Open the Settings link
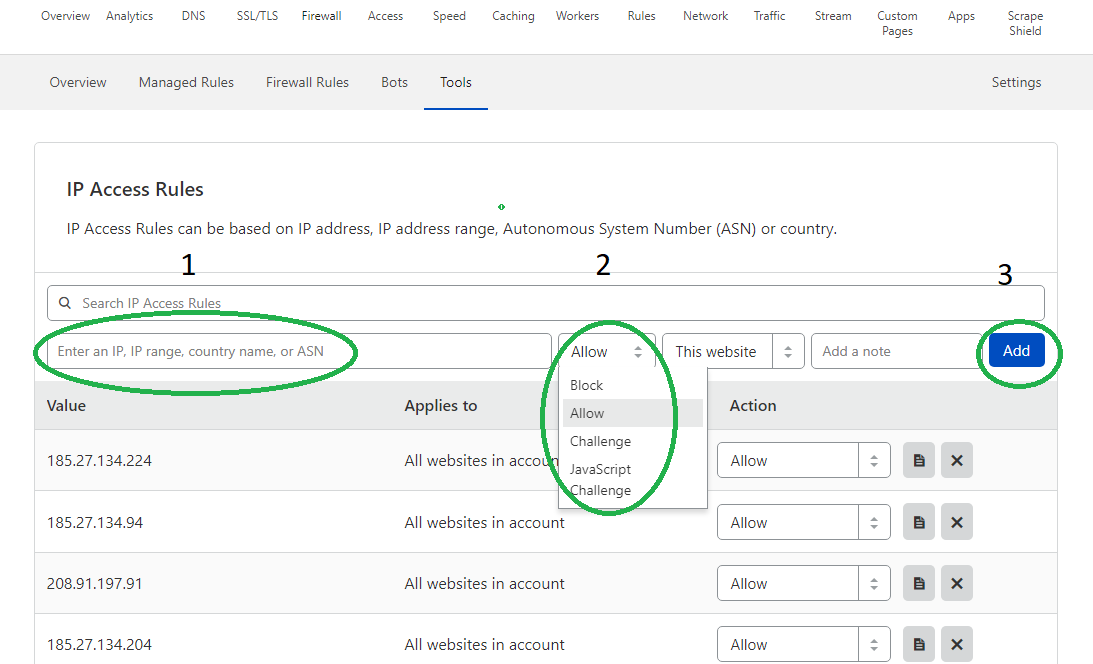The image size is (1093, 664). pos(1016,82)
